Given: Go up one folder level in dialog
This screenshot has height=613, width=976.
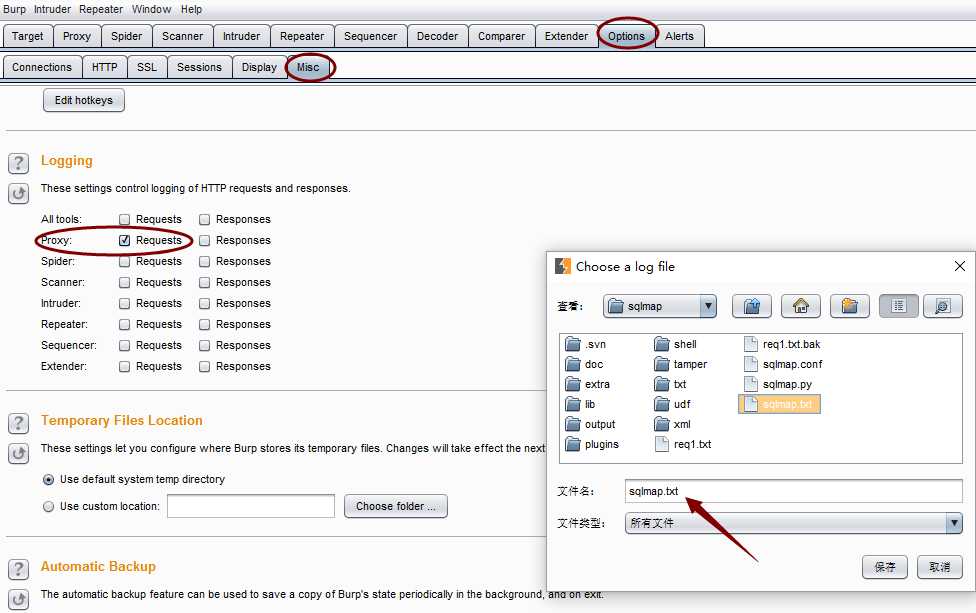Looking at the screenshot, I should coord(752,306).
